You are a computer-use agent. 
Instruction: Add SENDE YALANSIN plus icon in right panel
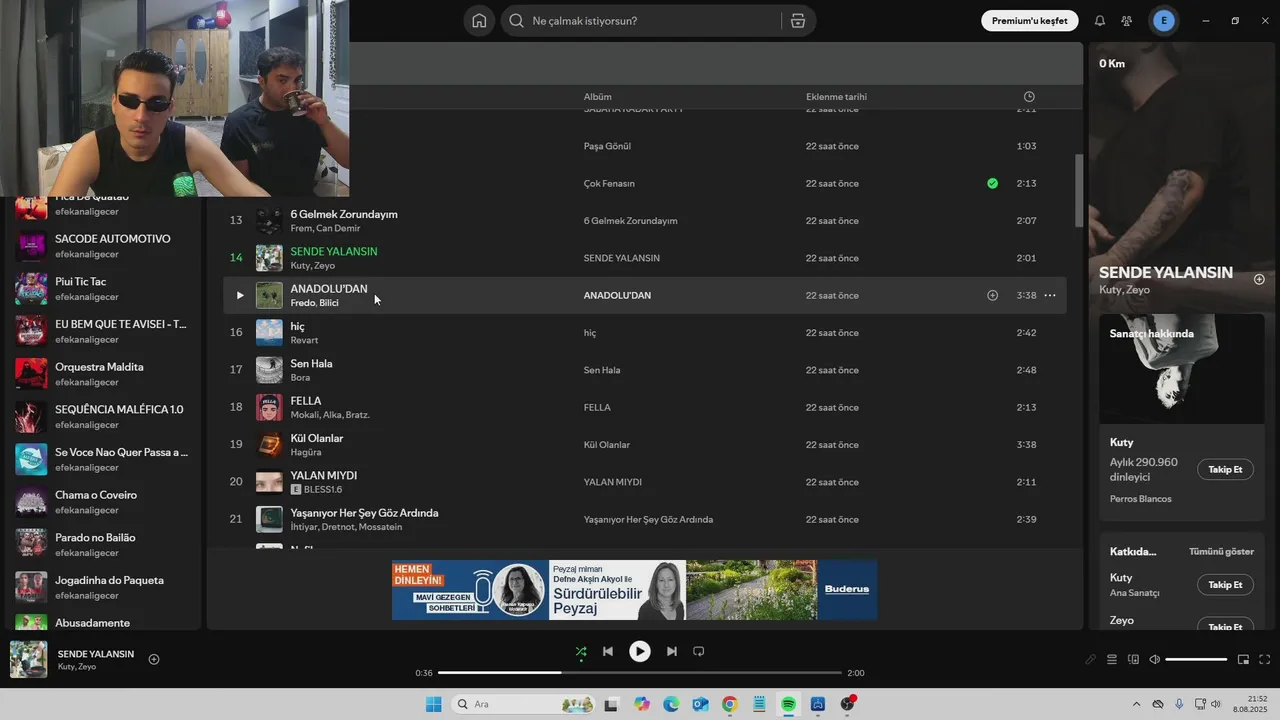[1259, 280]
